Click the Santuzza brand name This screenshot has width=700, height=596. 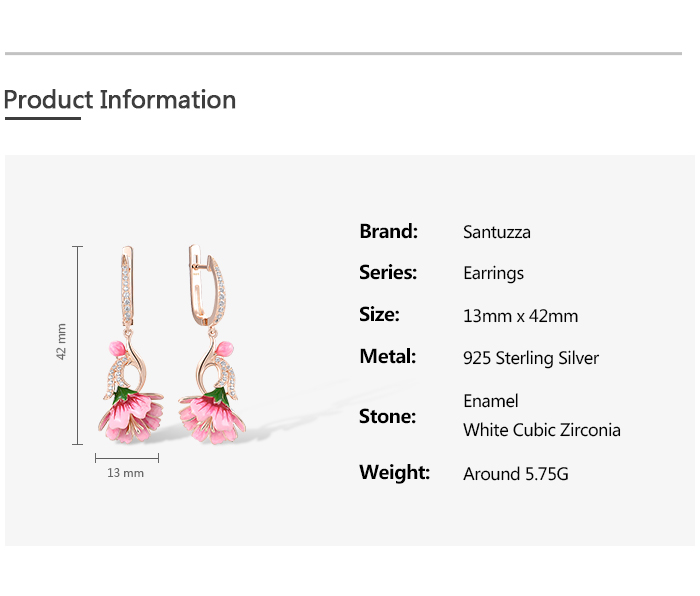pos(497,232)
